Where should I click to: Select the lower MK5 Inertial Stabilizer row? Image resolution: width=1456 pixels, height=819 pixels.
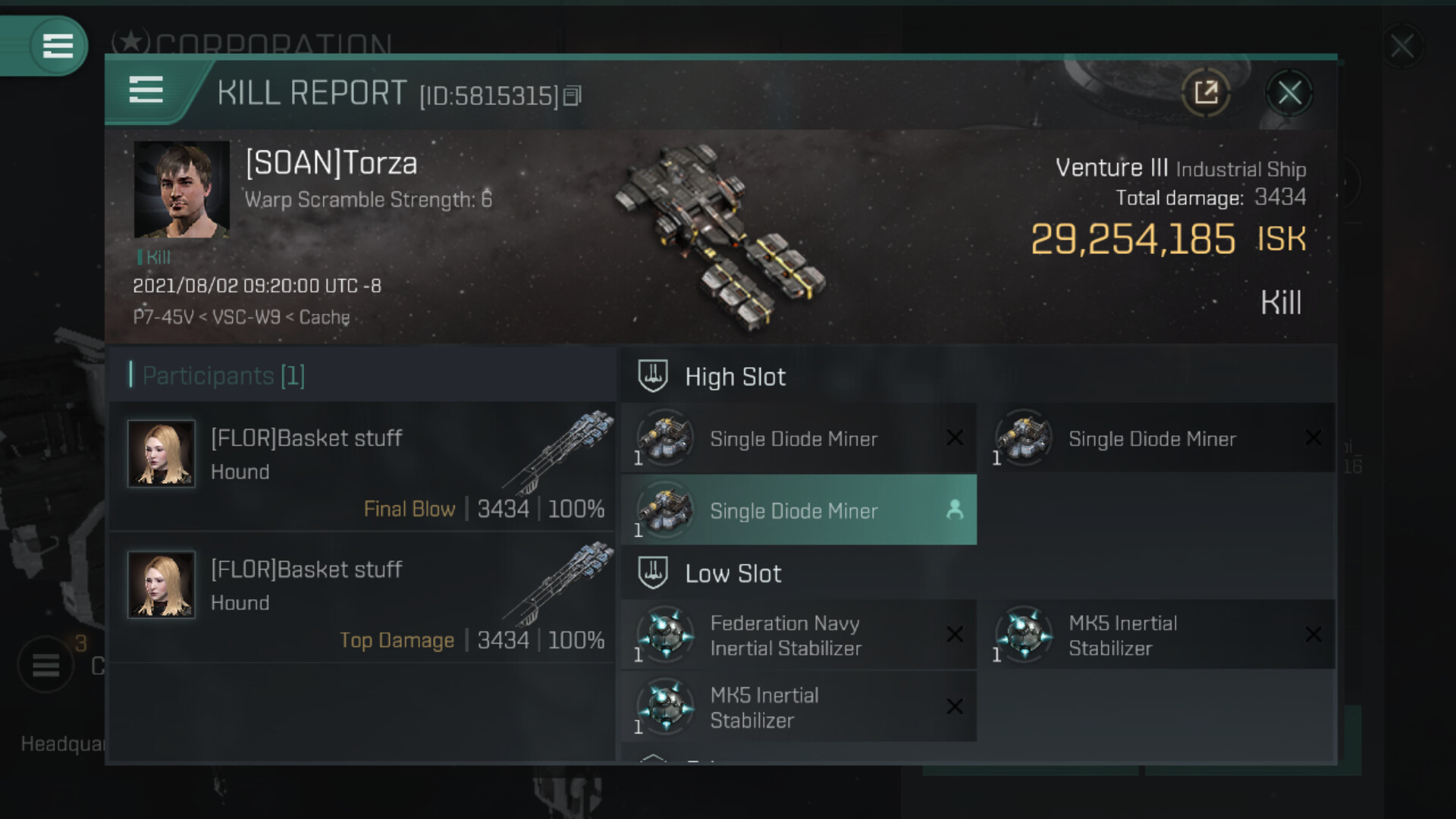pyautogui.click(x=798, y=708)
